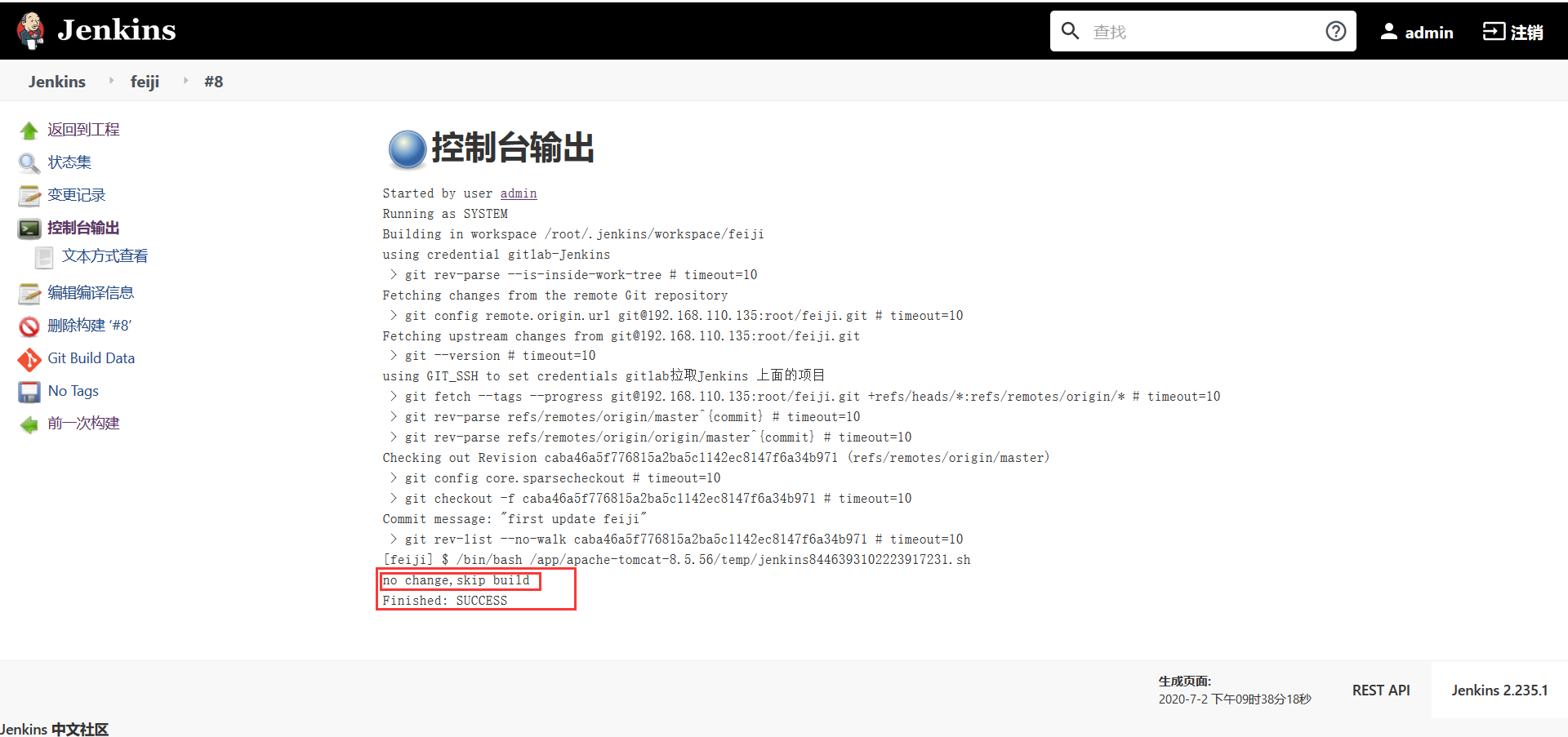This screenshot has height=737, width=1568.
Task: Focus the 查找 search input field
Action: (1202, 31)
